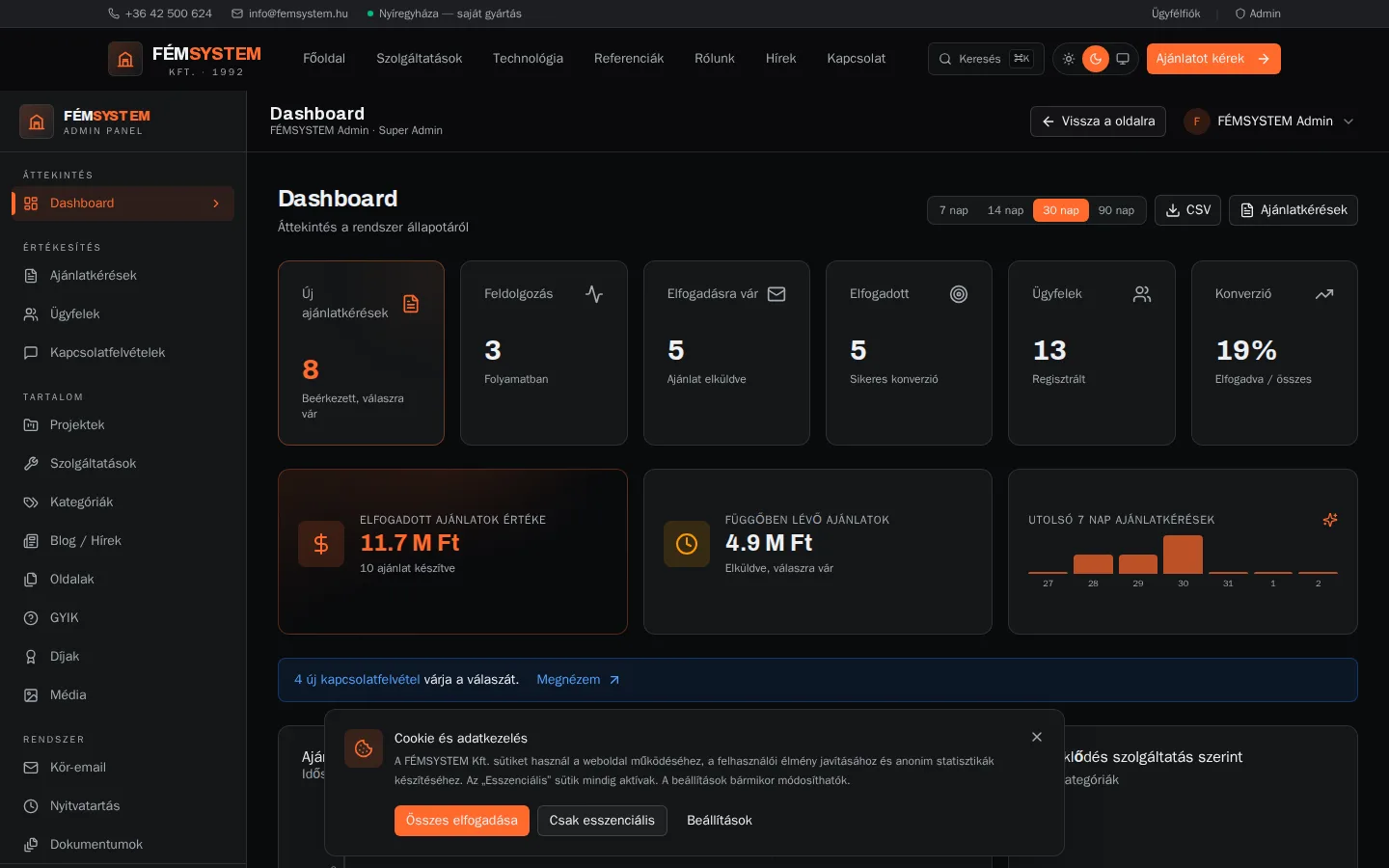Image resolution: width=1389 pixels, height=868 pixels.
Task: Select dark theme moon icon
Action: pos(1096,59)
